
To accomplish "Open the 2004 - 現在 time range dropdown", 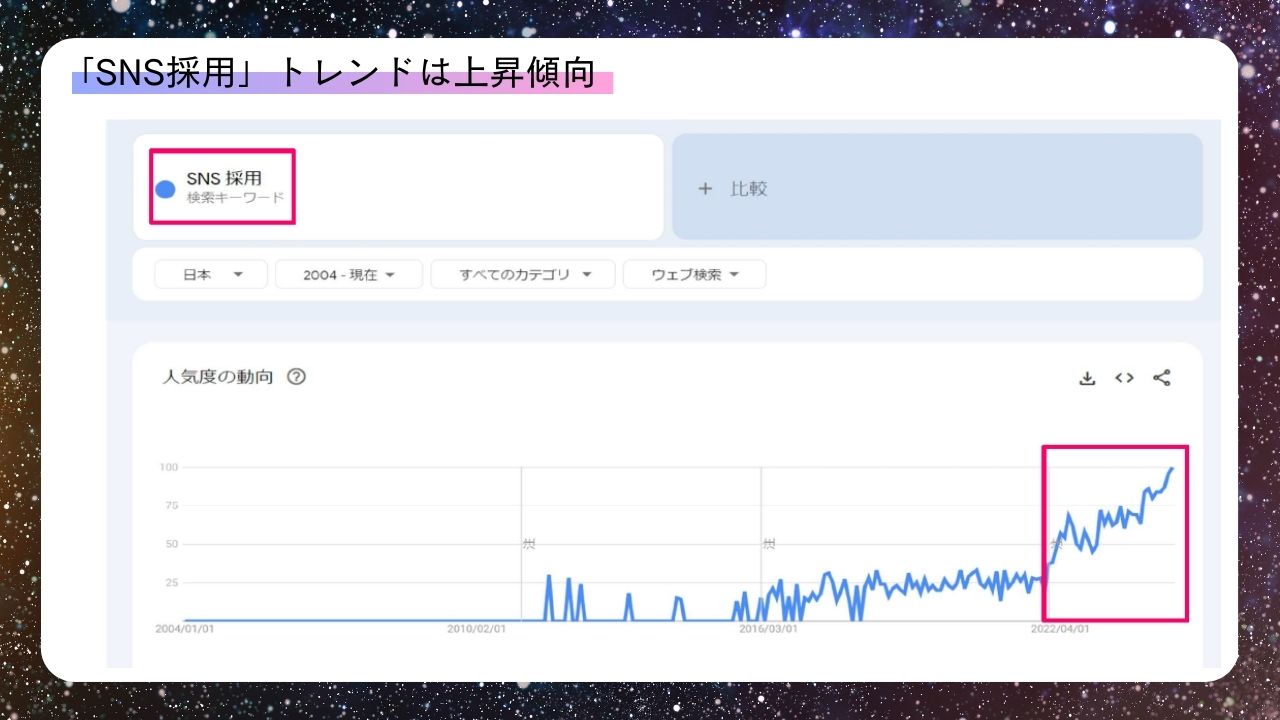I will pyautogui.click(x=349, y=274).
